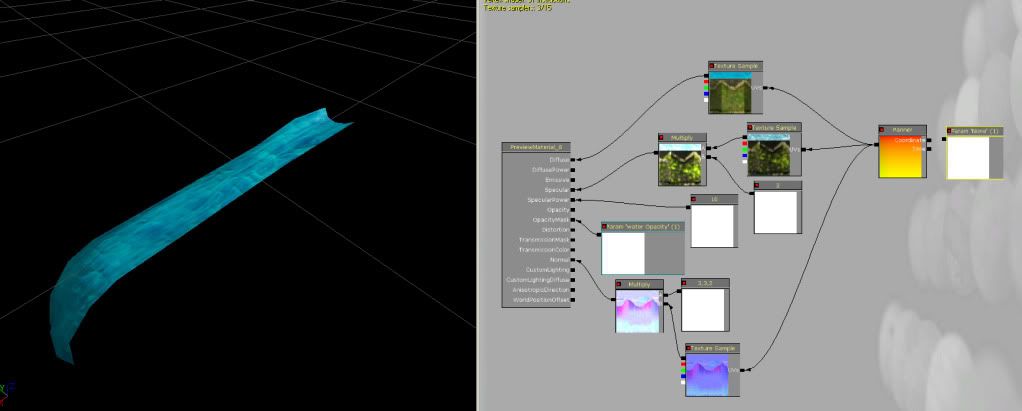
Task: Click the Panner orange gradient preview
Action: click(x=901, y=156)
